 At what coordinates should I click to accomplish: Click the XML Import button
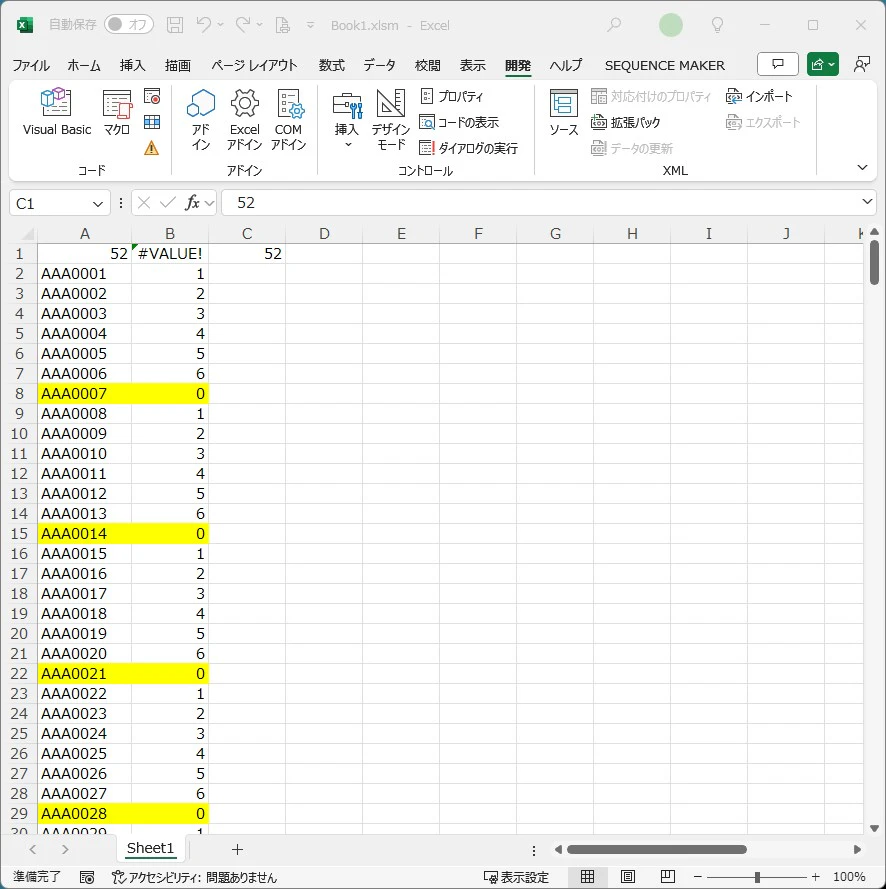(x=759, y=96)
